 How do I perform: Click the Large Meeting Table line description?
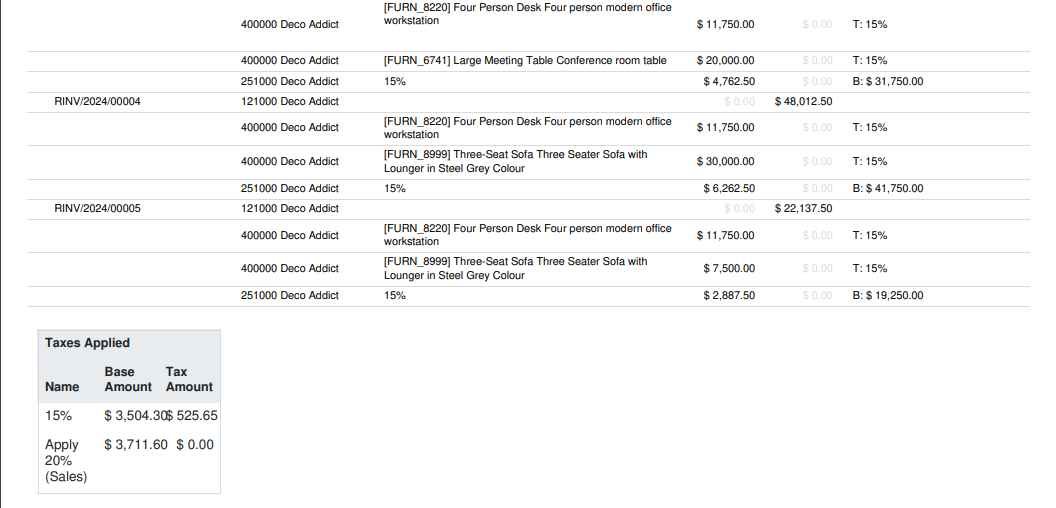[525, 61]
